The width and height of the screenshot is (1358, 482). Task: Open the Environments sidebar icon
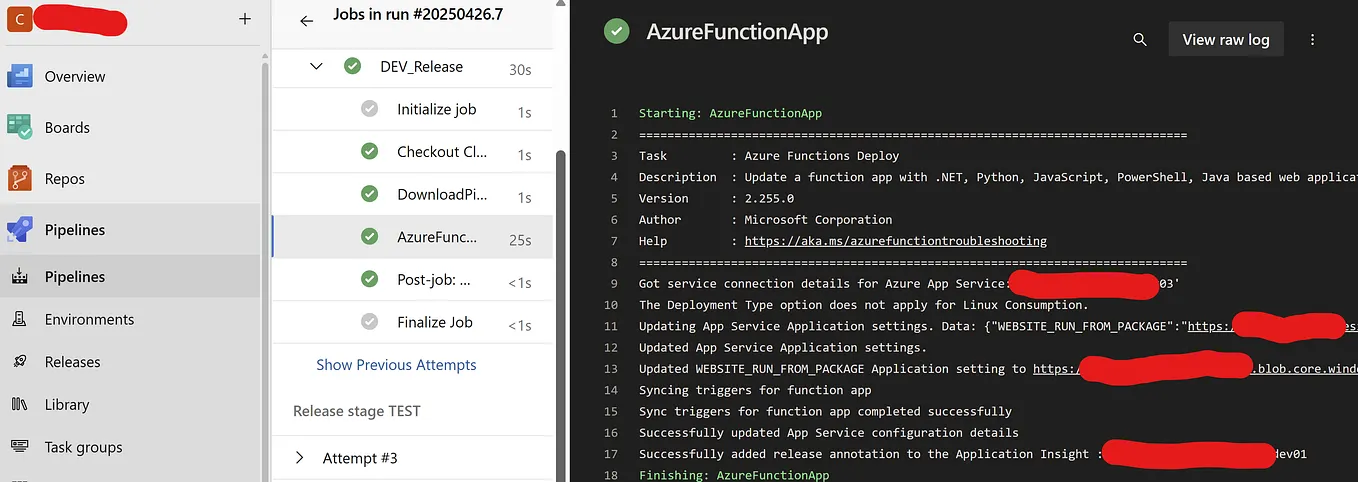20,320
